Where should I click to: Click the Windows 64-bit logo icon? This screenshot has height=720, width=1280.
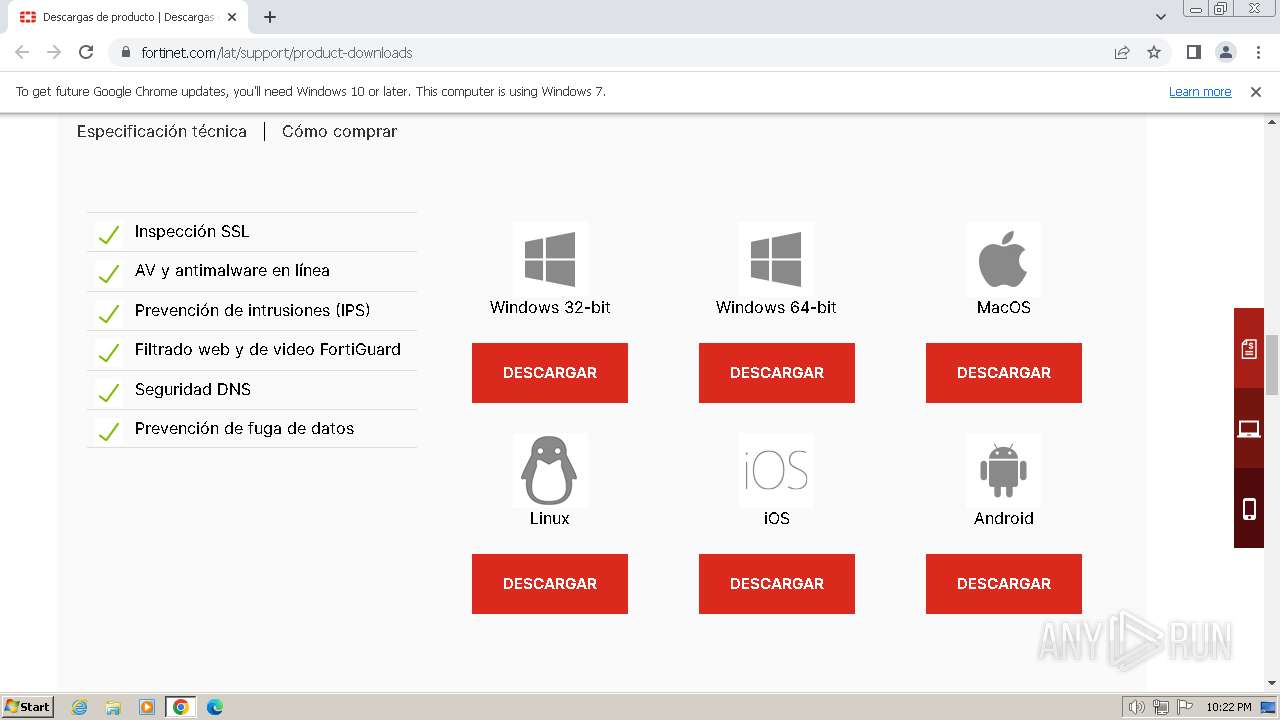pos(776,259)
